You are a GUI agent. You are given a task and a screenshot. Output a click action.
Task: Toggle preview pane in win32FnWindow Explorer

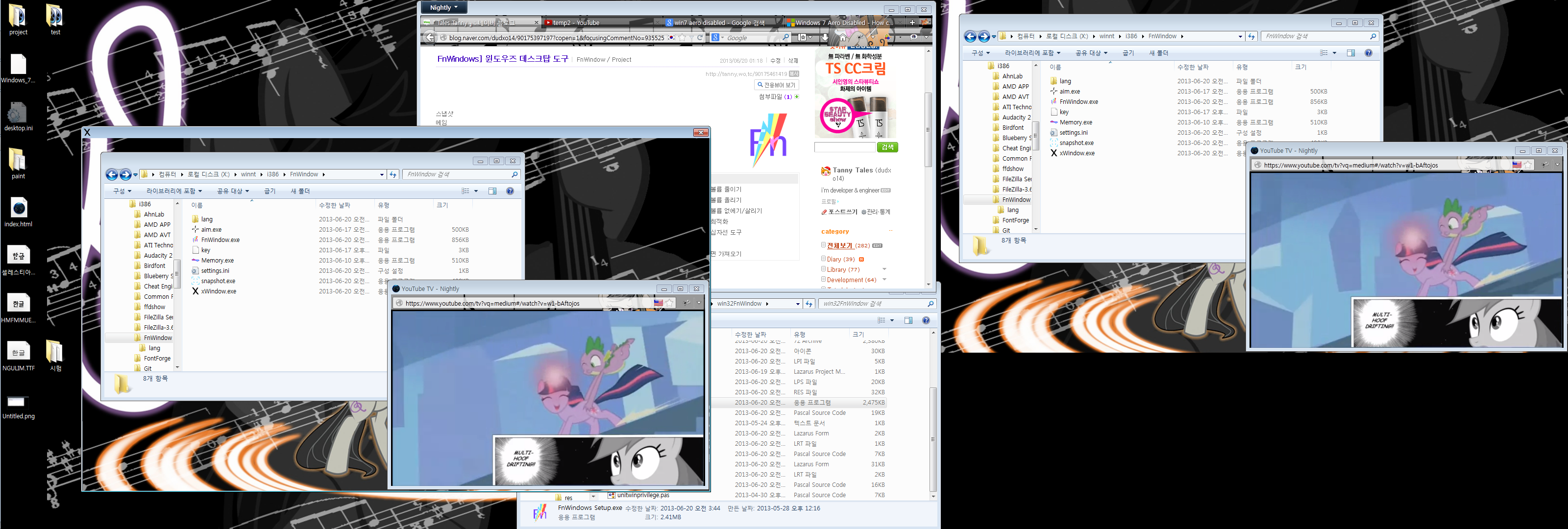pos(908,320)
